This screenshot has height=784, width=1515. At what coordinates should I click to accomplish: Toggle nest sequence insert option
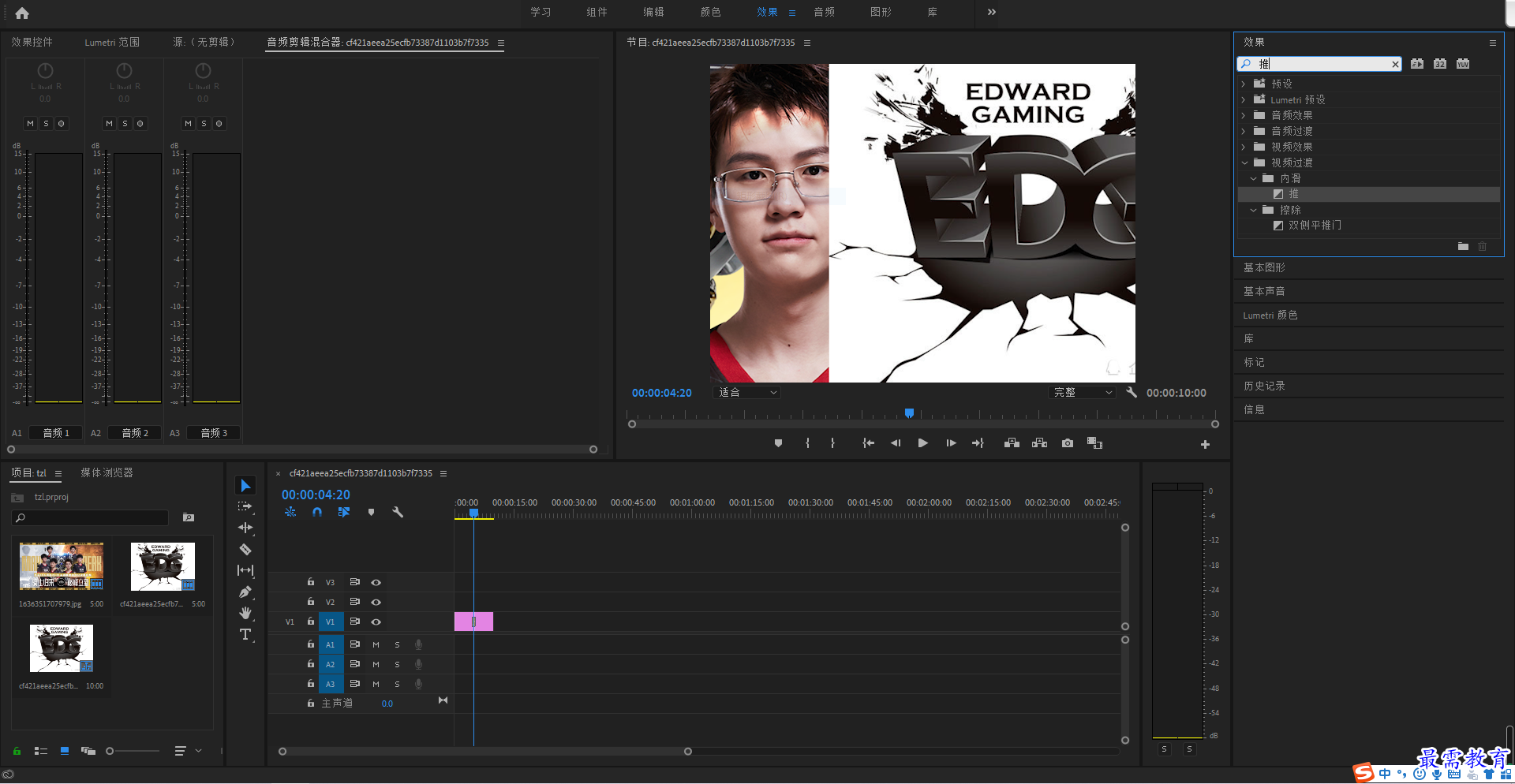point(290,512)
